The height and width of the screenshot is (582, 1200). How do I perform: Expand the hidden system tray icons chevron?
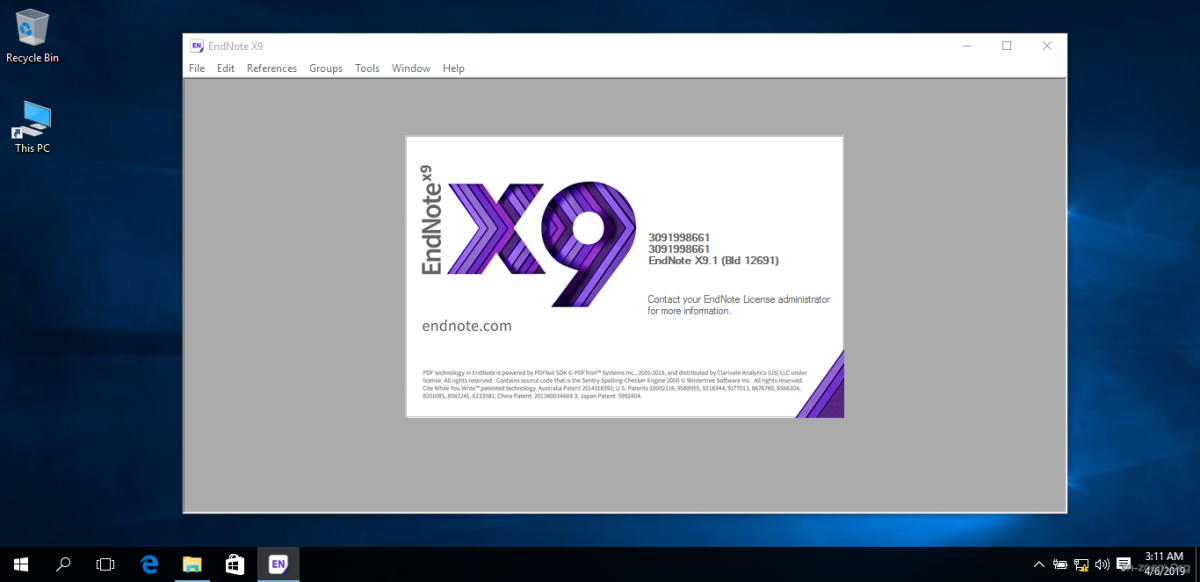1039,564
